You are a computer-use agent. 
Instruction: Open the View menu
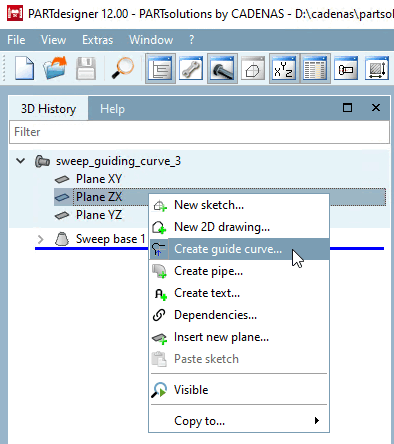(53, 40)
